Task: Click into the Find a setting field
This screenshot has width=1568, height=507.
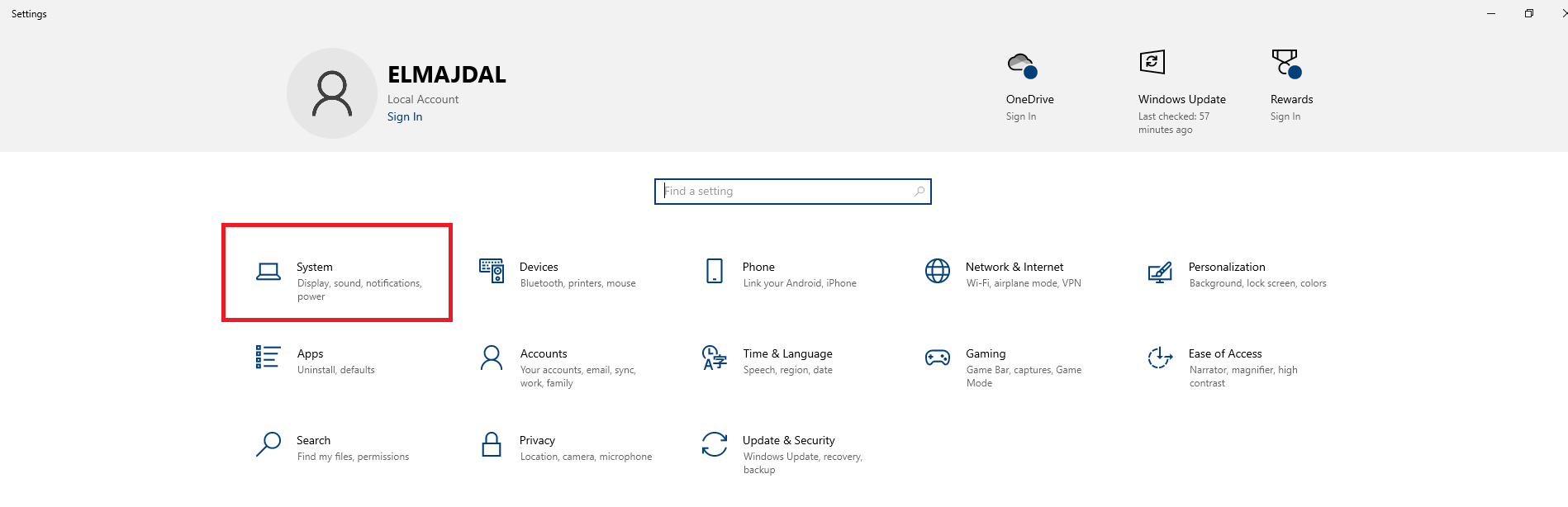Action: (x=793, y=192)
